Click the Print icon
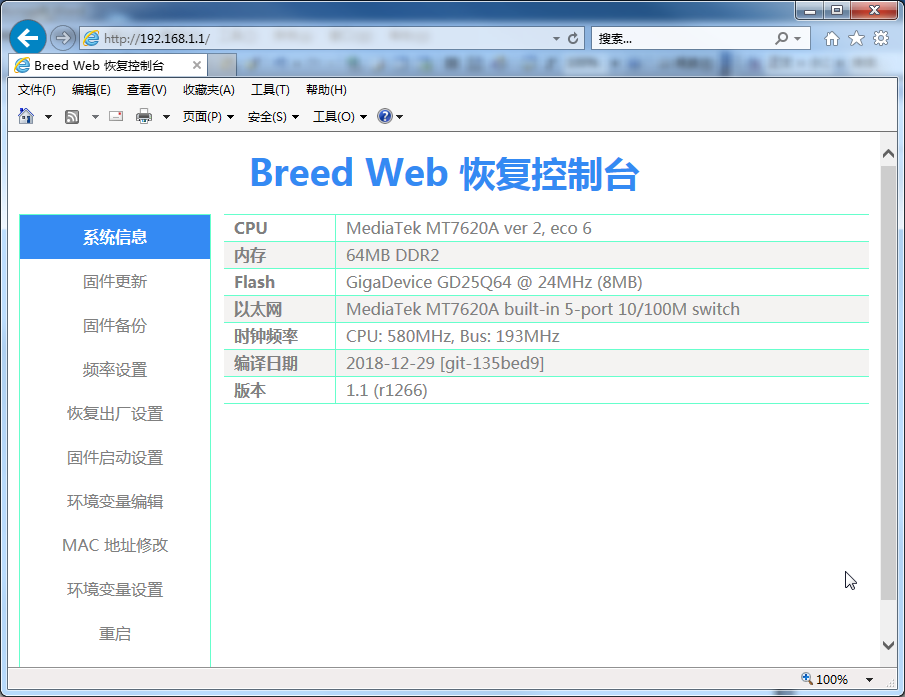The image size is (905, 697). coord(144,117)
